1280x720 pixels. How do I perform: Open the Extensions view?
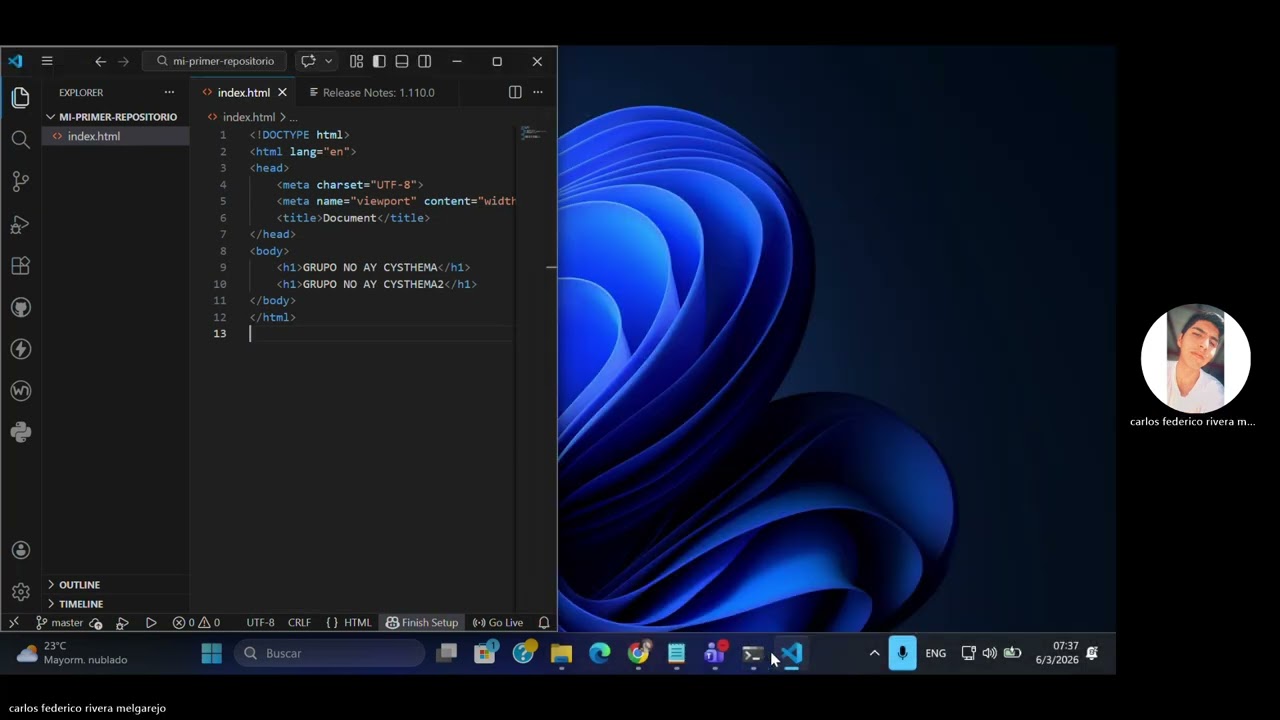[20, 266]
